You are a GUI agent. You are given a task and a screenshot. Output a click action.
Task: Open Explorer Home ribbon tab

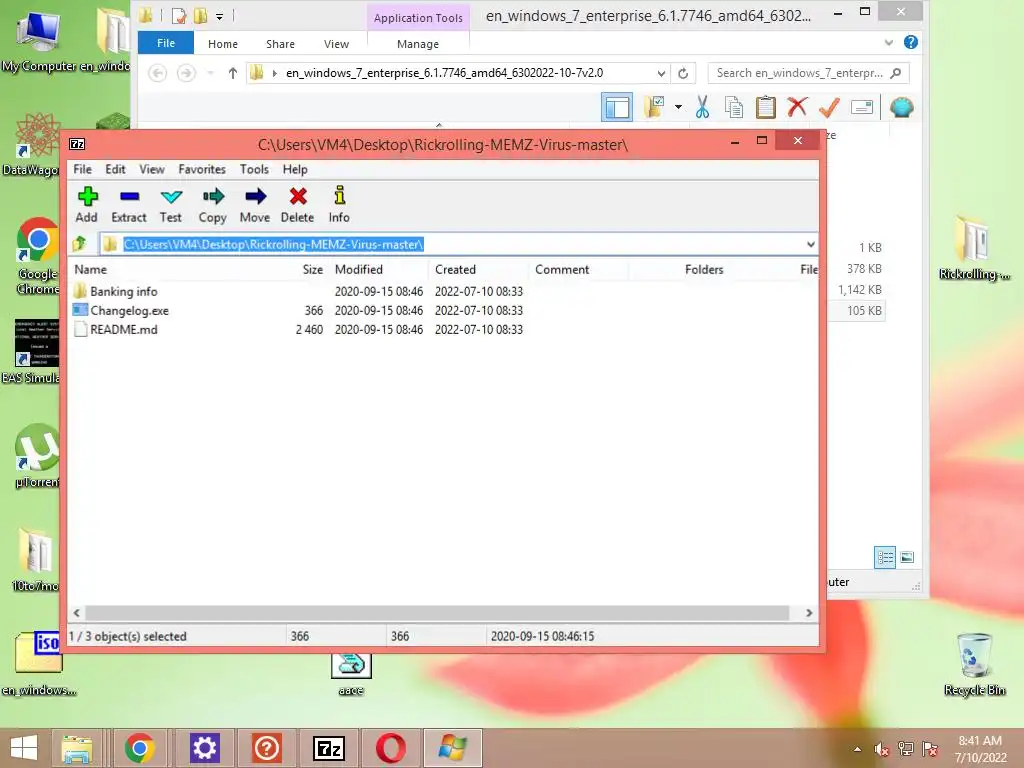[223, 44]
